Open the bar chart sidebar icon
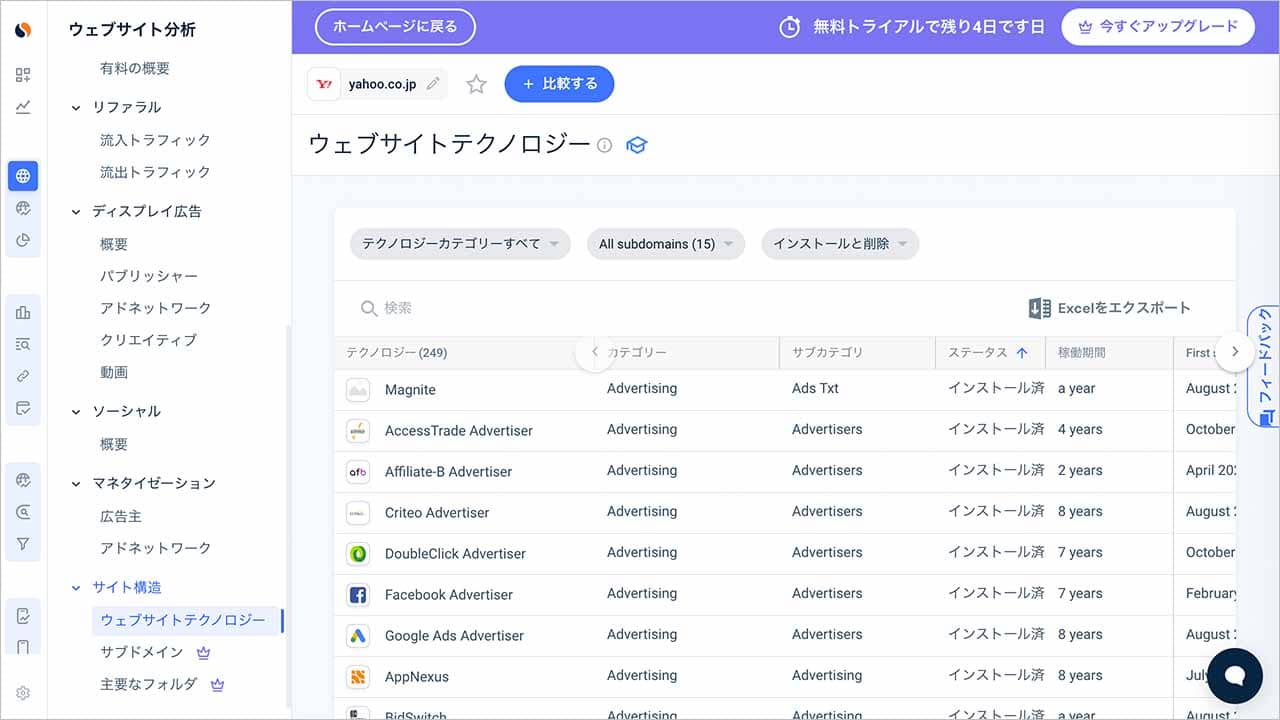1280x720 pixels. (x=23, y=312)
